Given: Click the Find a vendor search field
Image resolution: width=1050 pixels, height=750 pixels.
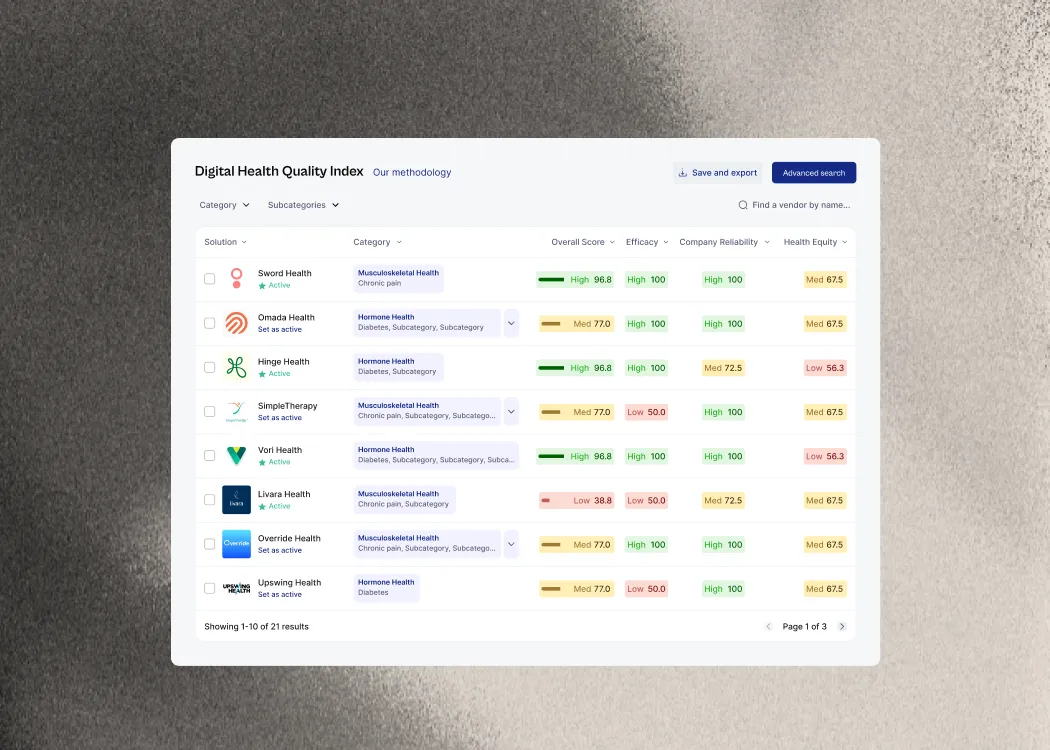Looking at the screenshot, I should (794, 205).
